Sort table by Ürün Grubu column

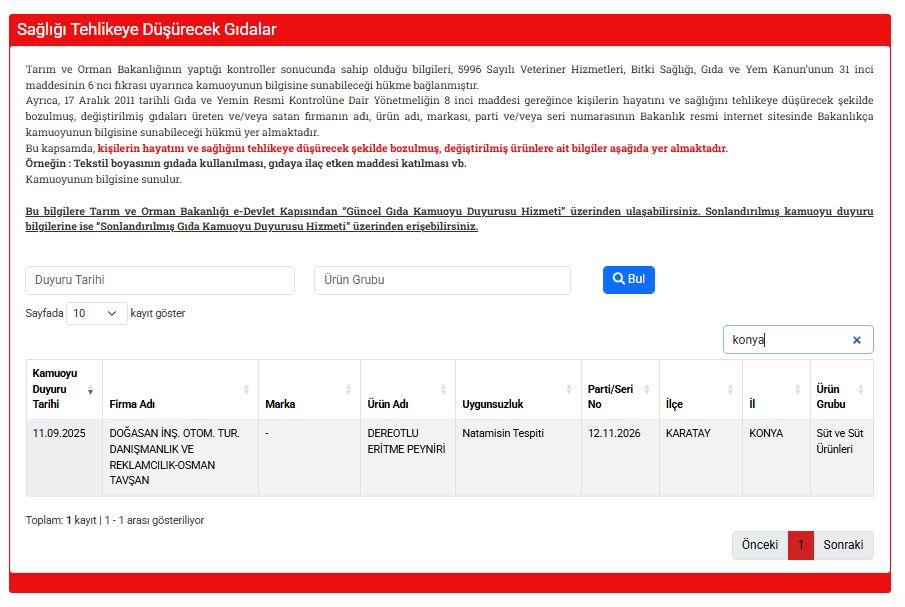(x=840, y=396)
